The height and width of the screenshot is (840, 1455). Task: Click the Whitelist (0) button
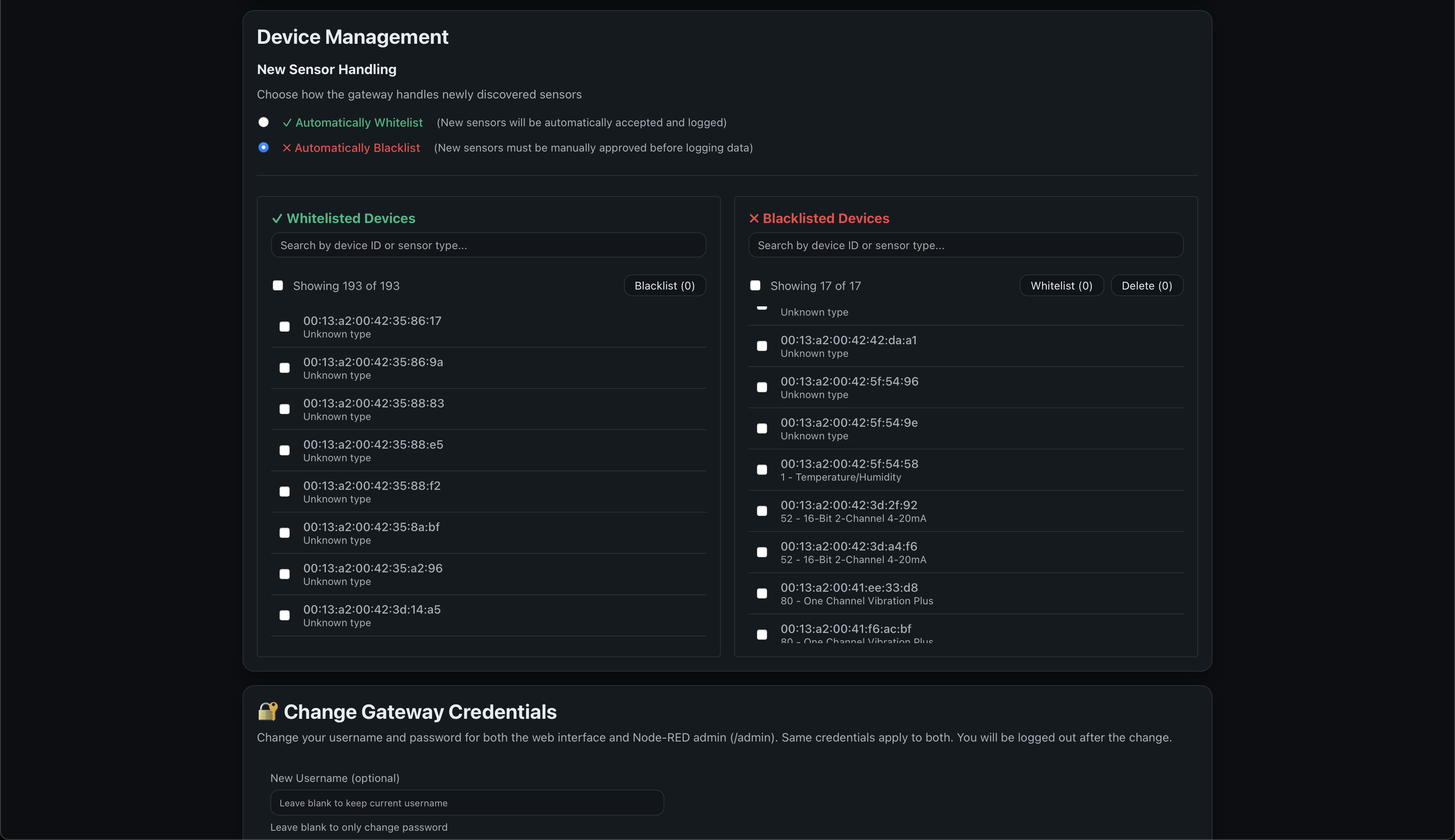(x=1061, y=286)
